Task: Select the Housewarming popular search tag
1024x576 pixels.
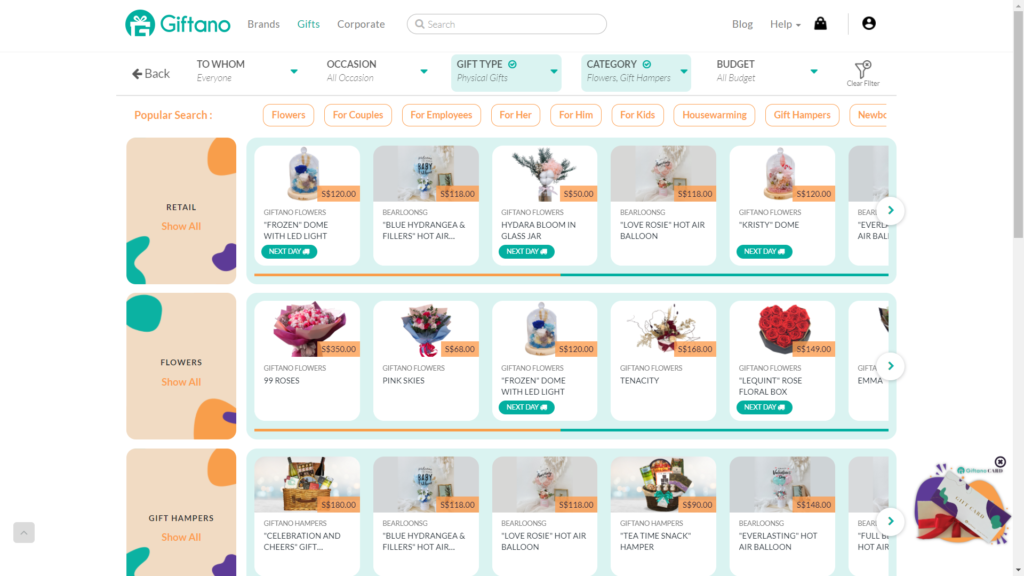Action: pyautogui.click(x=714, y=115)
